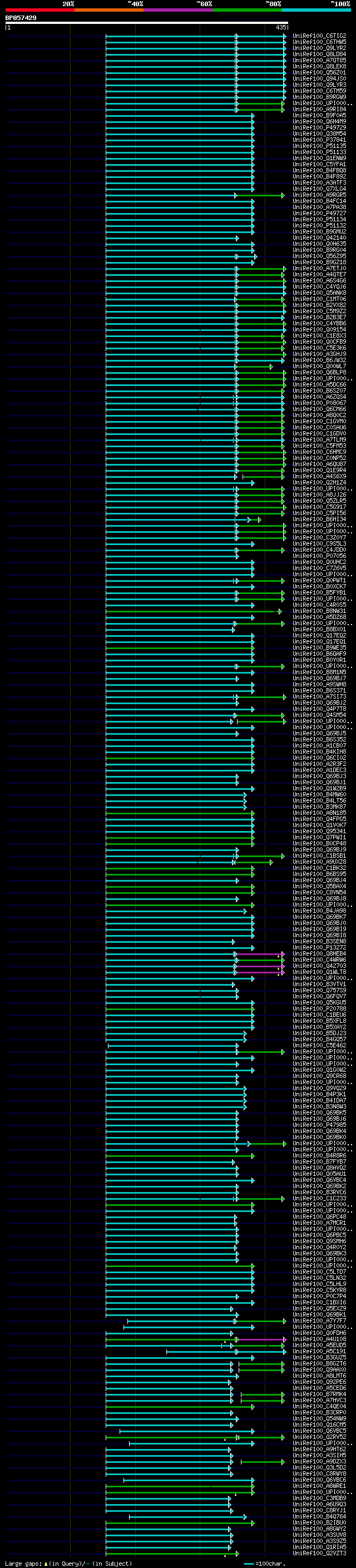Click the green ~80% identity legend bar
Viewport: 356px width, 1568px height.
(x=246, y=9)
